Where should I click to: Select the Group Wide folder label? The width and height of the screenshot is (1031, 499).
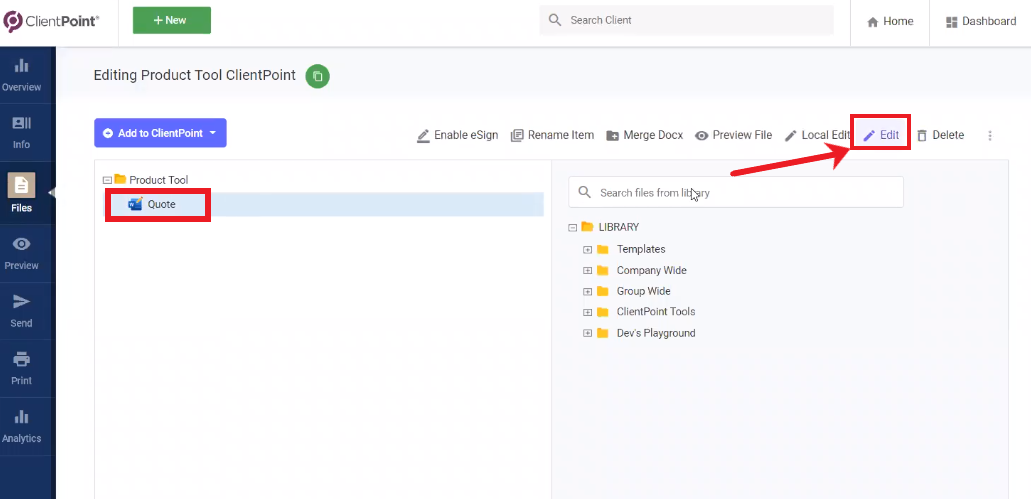pos(644,291)
